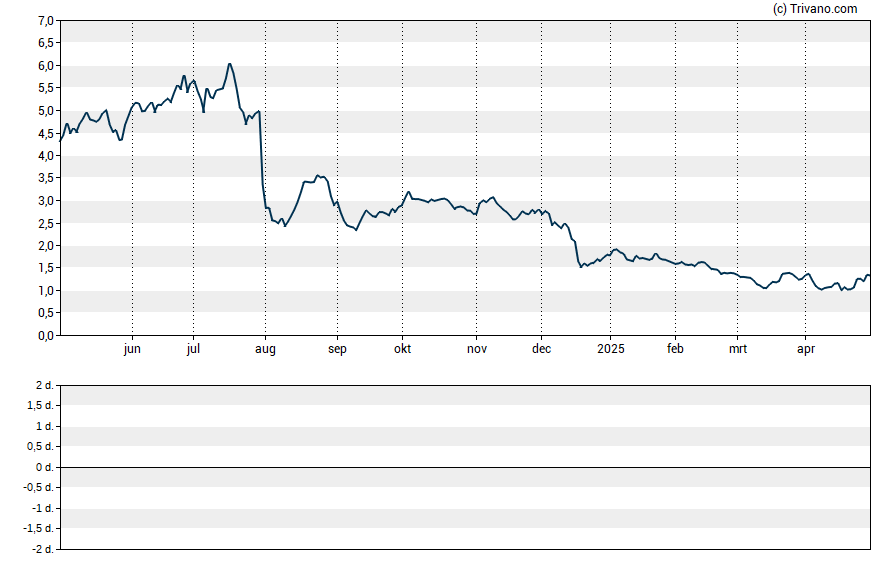The height and width of the screenshot is (565, 888).
Task: Click the 2,5 price axis value
Action: [x=46, y=224]
